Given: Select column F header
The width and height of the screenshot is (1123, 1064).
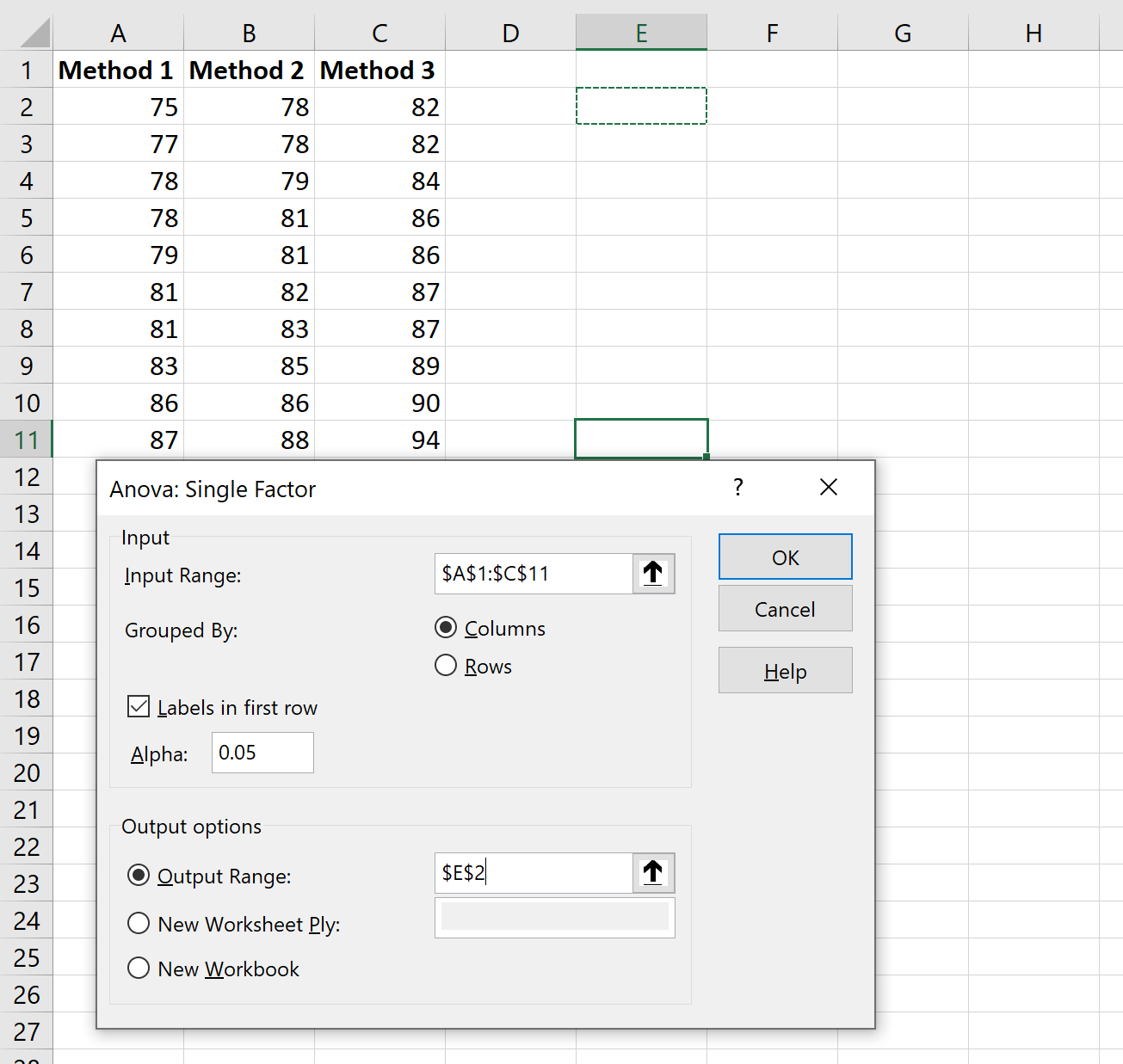Looking at the screenshot, I should coord(773,34).
